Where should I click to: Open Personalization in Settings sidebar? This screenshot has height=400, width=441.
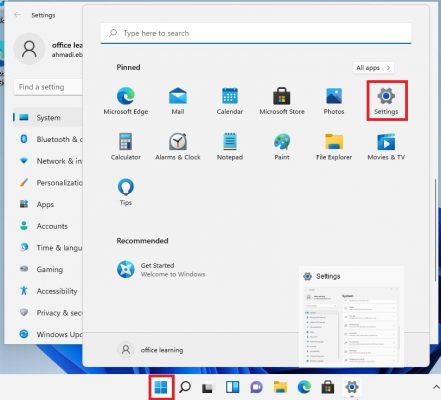point(48,182)
